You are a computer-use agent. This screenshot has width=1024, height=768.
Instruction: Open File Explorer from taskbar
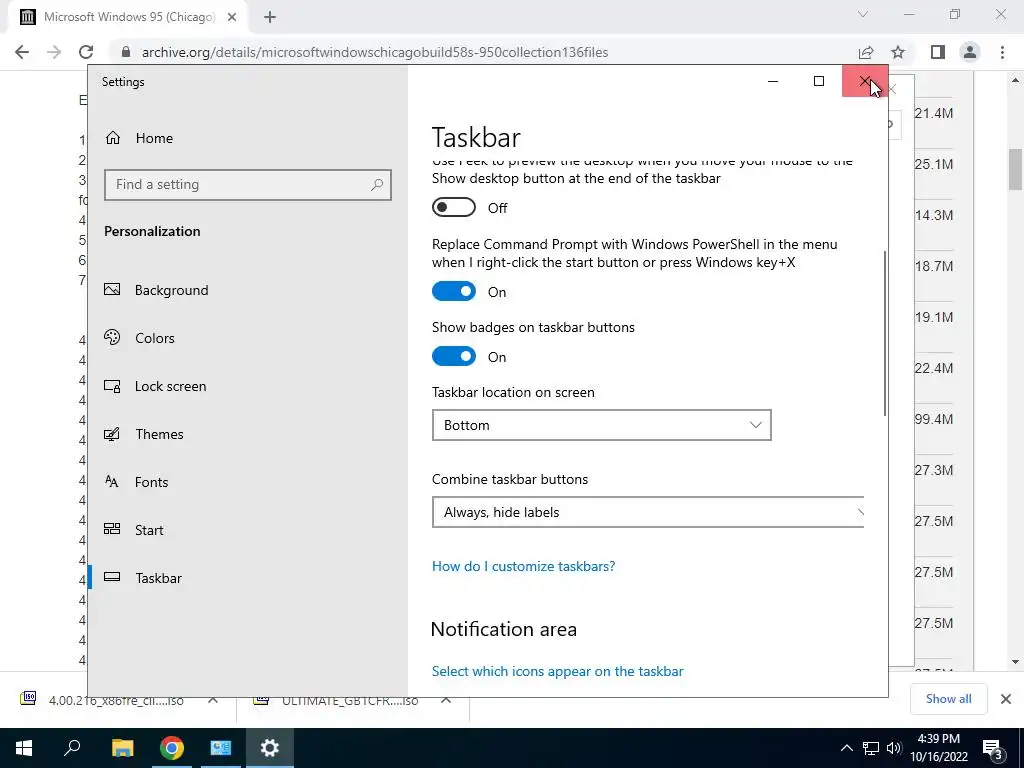122,748
